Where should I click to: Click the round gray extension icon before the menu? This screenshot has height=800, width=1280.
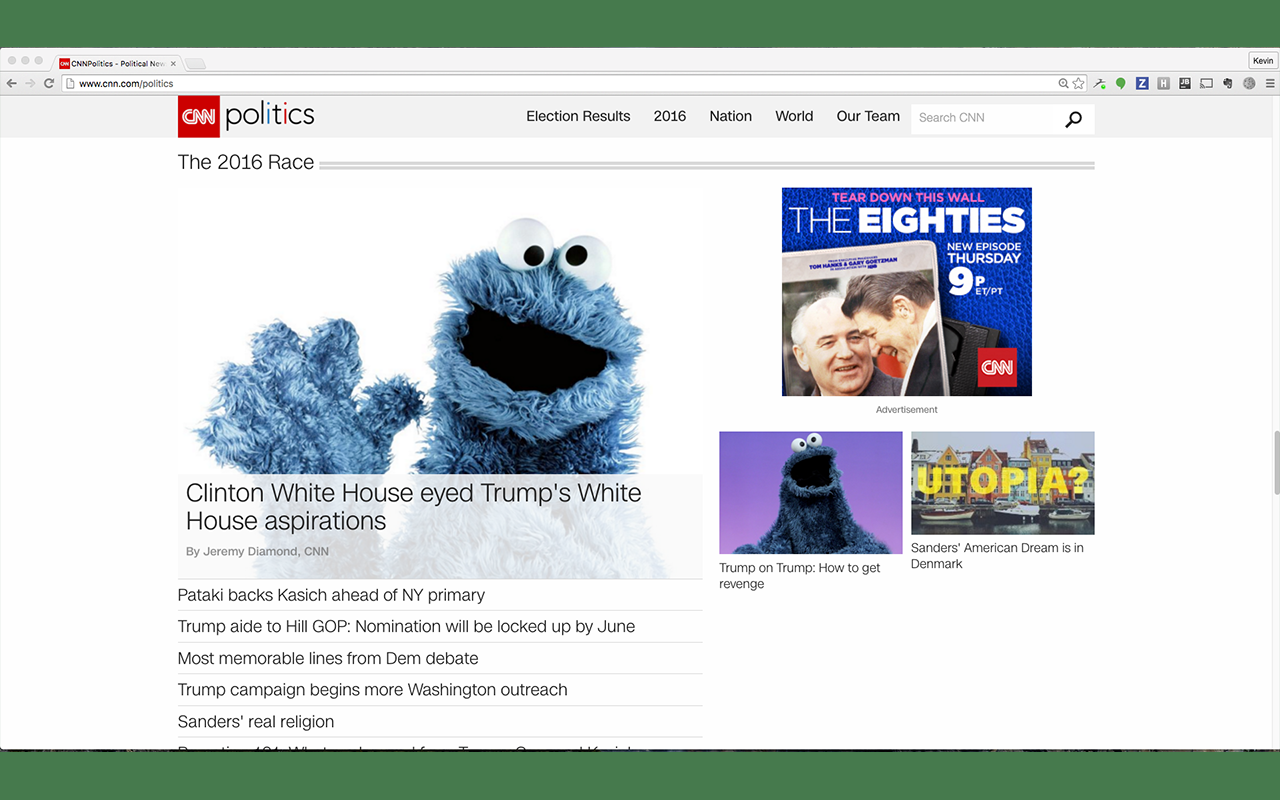(1248, 84)
